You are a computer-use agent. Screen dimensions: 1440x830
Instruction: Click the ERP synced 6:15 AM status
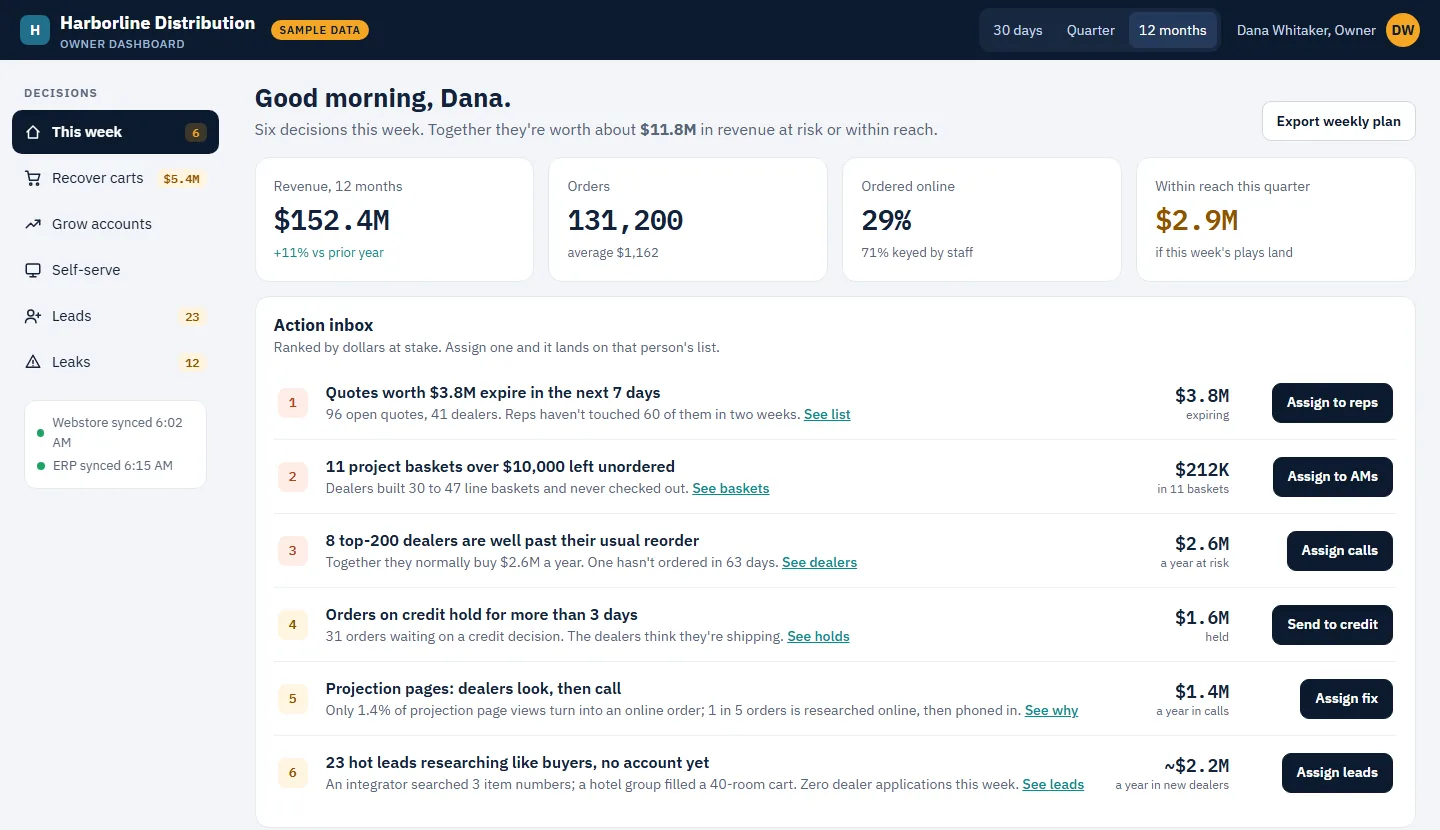tap(112, 465)
